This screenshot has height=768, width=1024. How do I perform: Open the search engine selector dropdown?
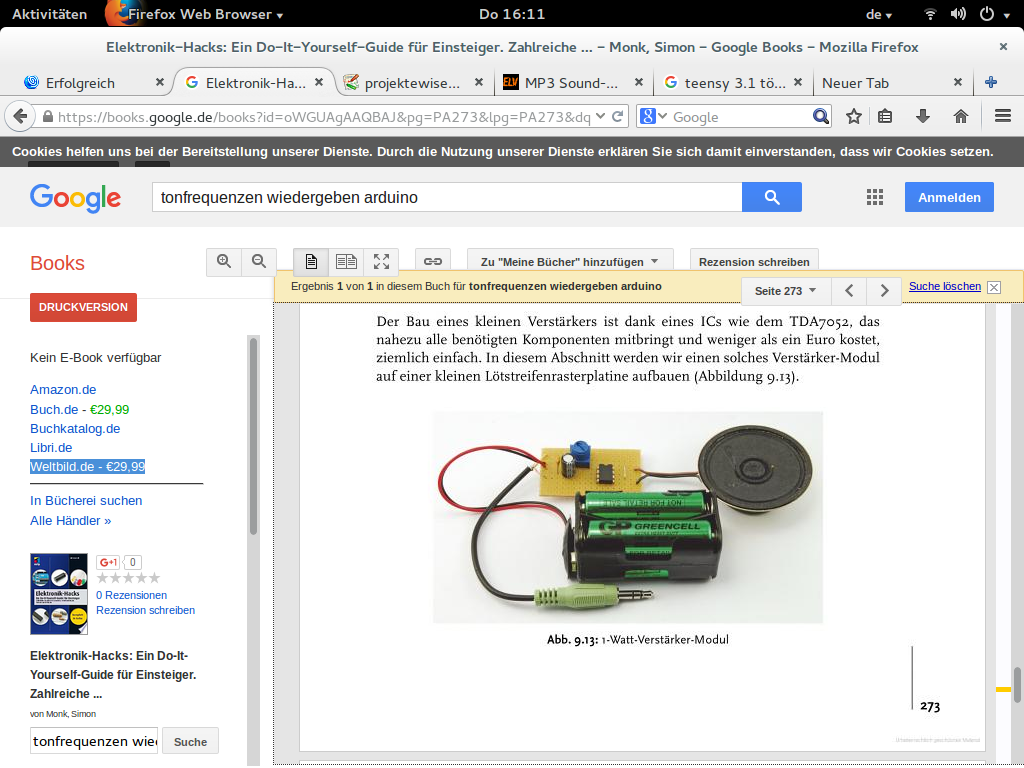(654, 117)
